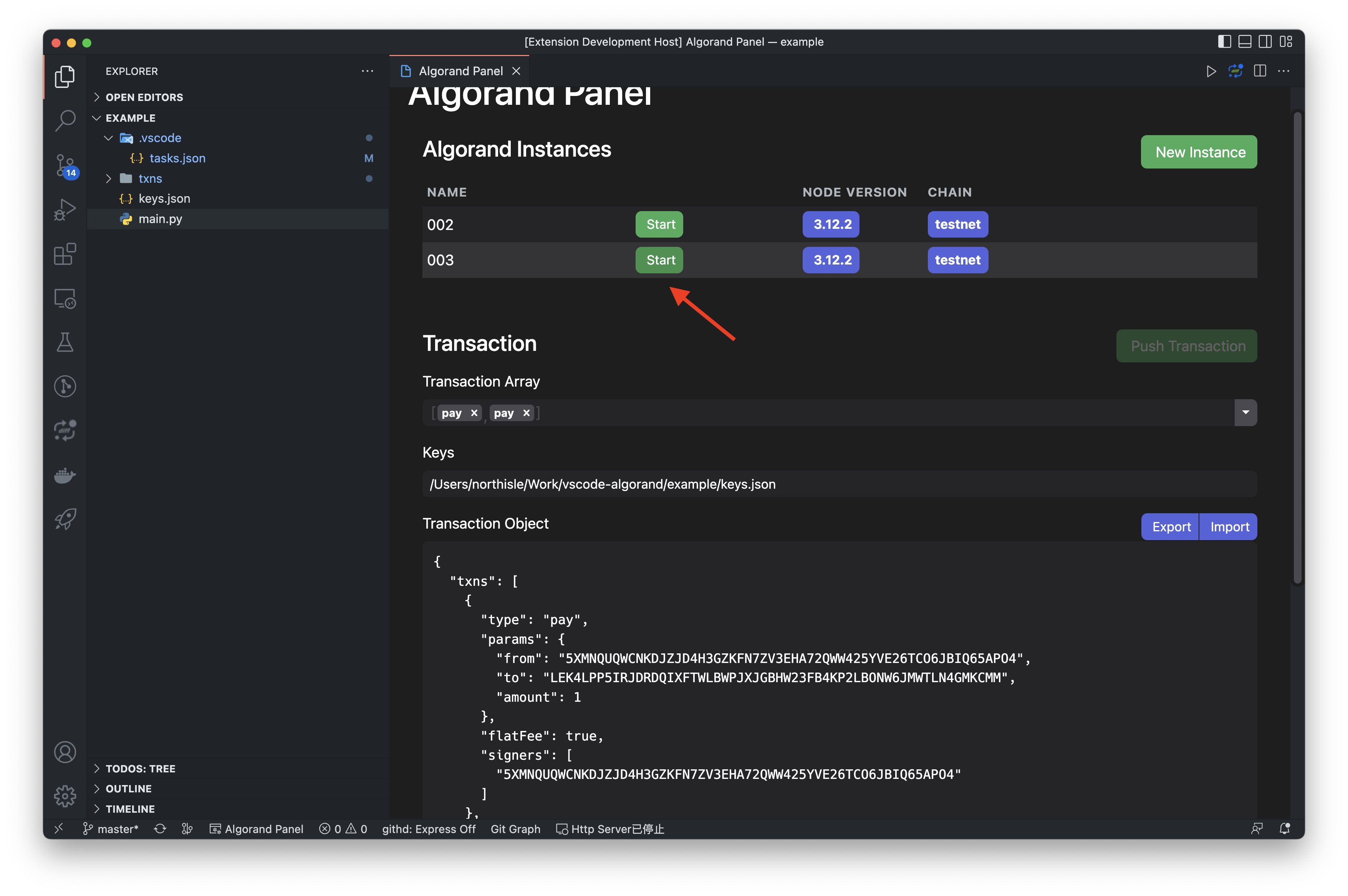Toggle the bottom panel layout icon

point(1245,42)
